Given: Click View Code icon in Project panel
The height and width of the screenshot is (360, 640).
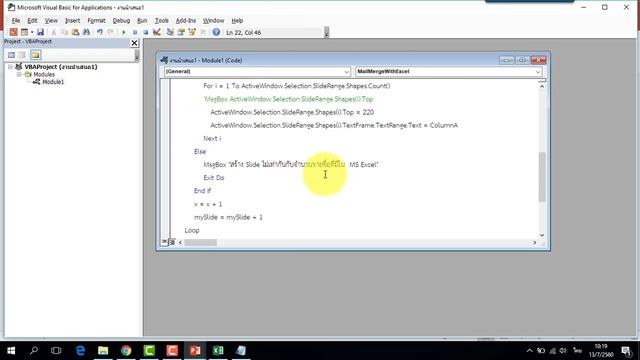Looking at the screenshot, I should click(11, 55).
